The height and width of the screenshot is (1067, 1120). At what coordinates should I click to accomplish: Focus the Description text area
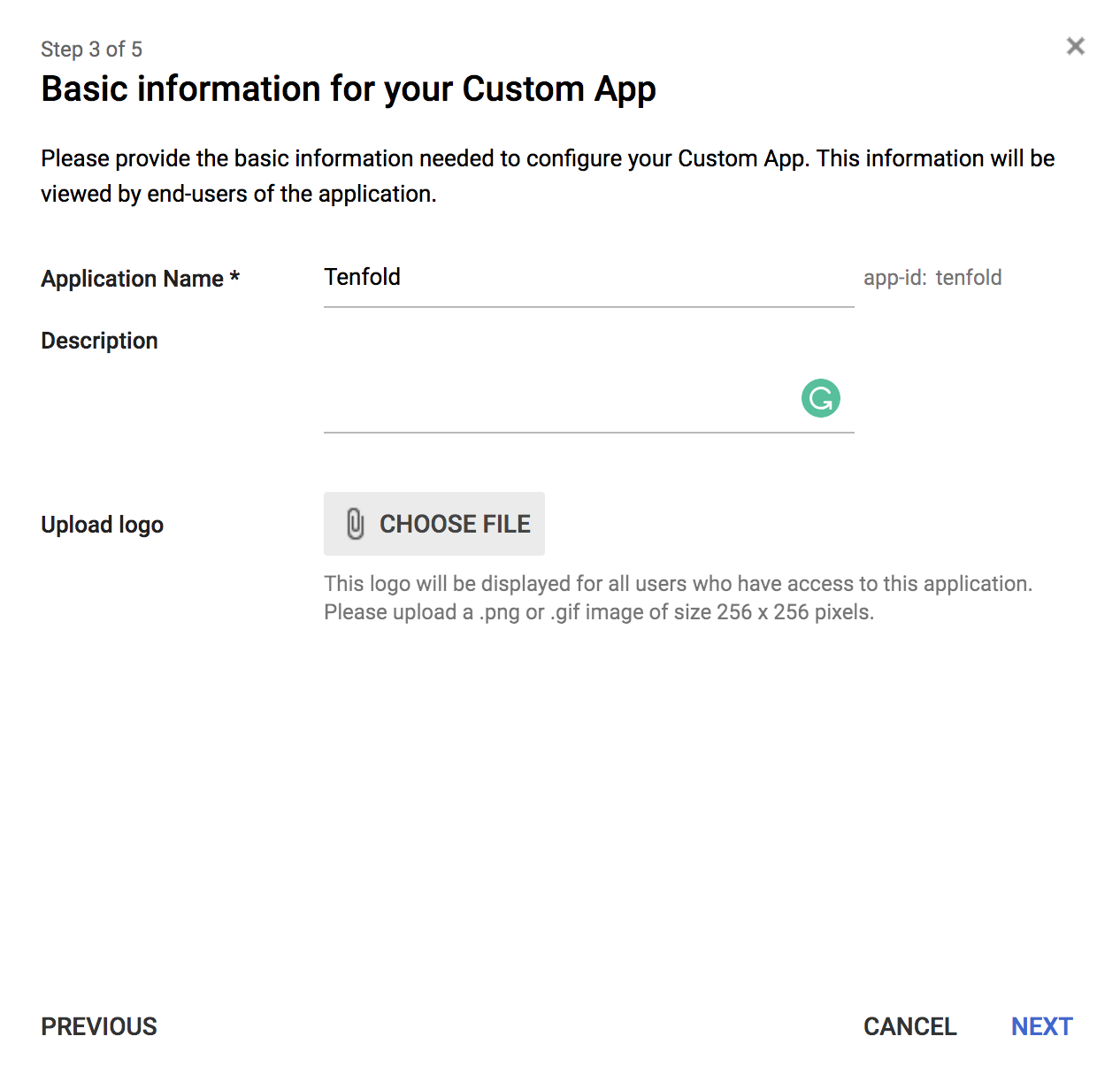(x=588, y=382)
